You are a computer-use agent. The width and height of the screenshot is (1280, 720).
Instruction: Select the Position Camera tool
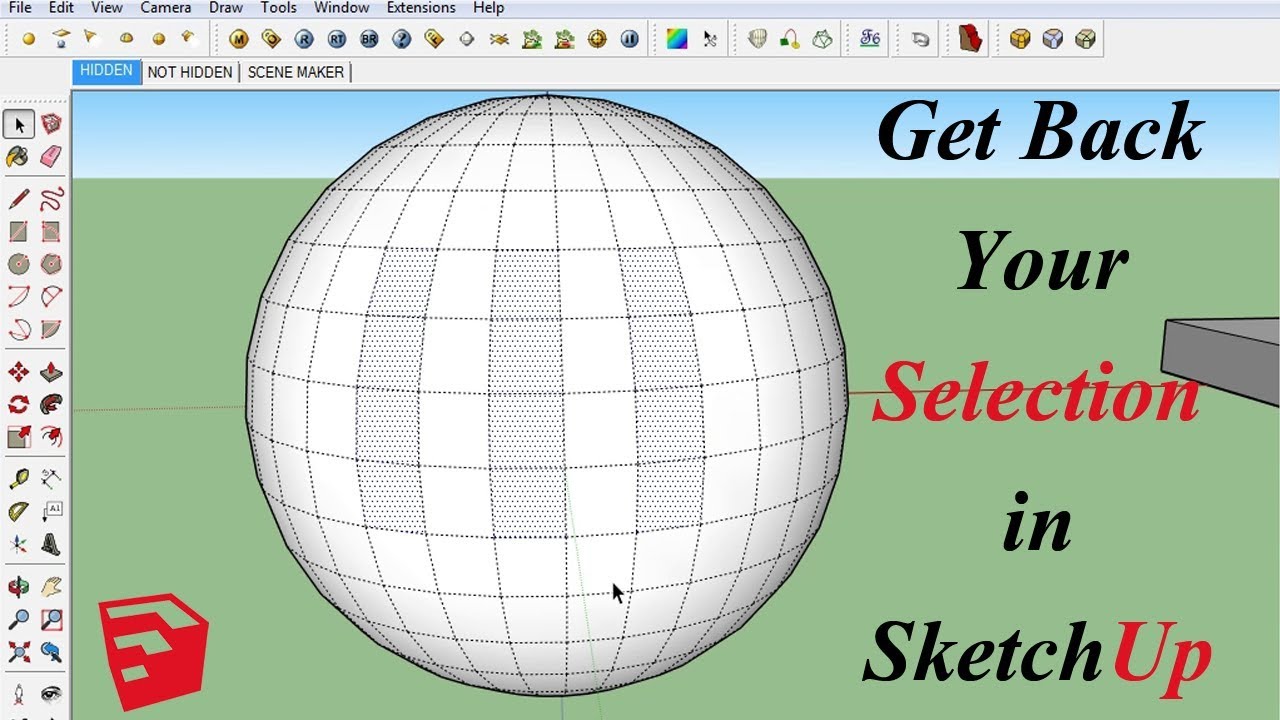coord(19,694)
